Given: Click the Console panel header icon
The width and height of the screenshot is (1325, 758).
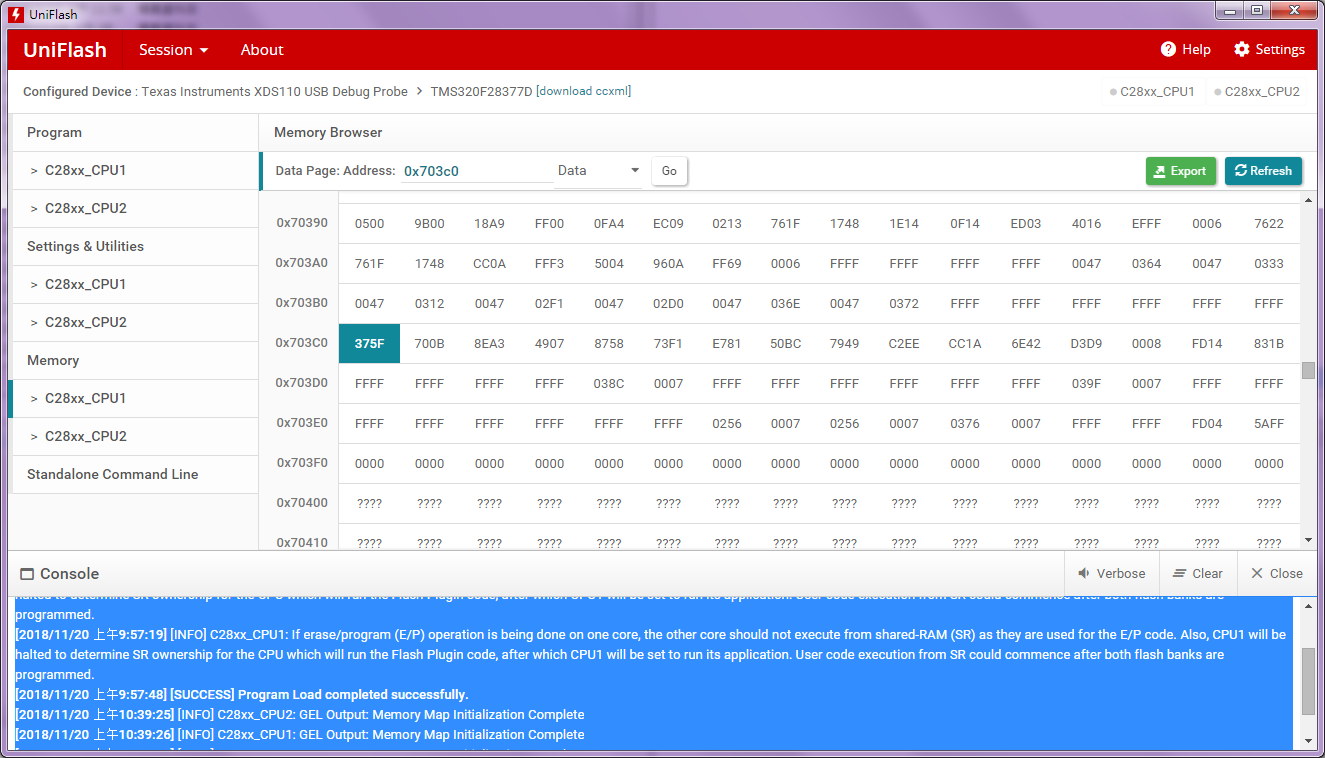Looking at the screenshot, I should (27, 574).
